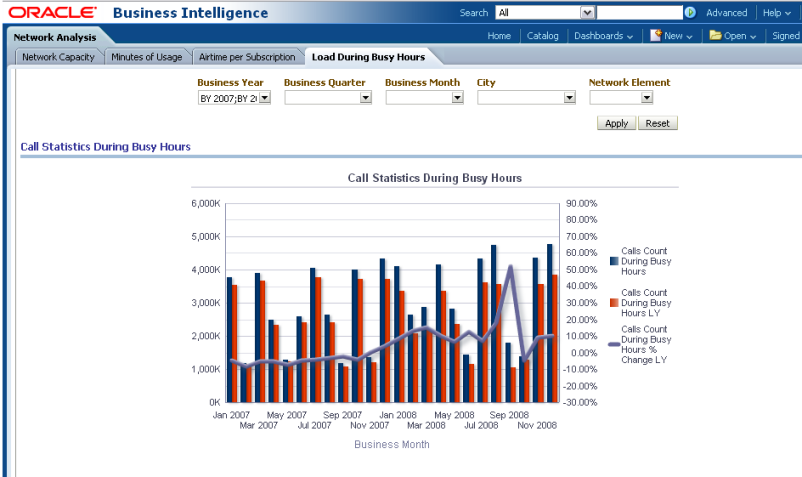The image size is (802, 477).
Task: Click the Sep 2008 axis label
Action: coord(509,415)
